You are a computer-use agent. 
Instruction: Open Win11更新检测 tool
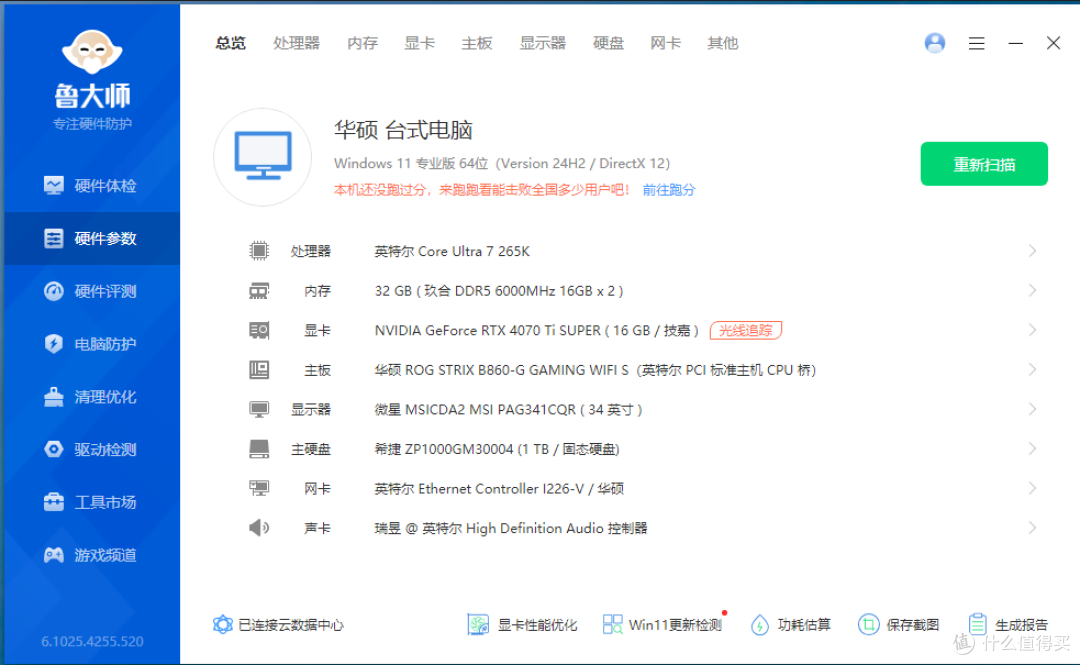[x=663, y=624]
